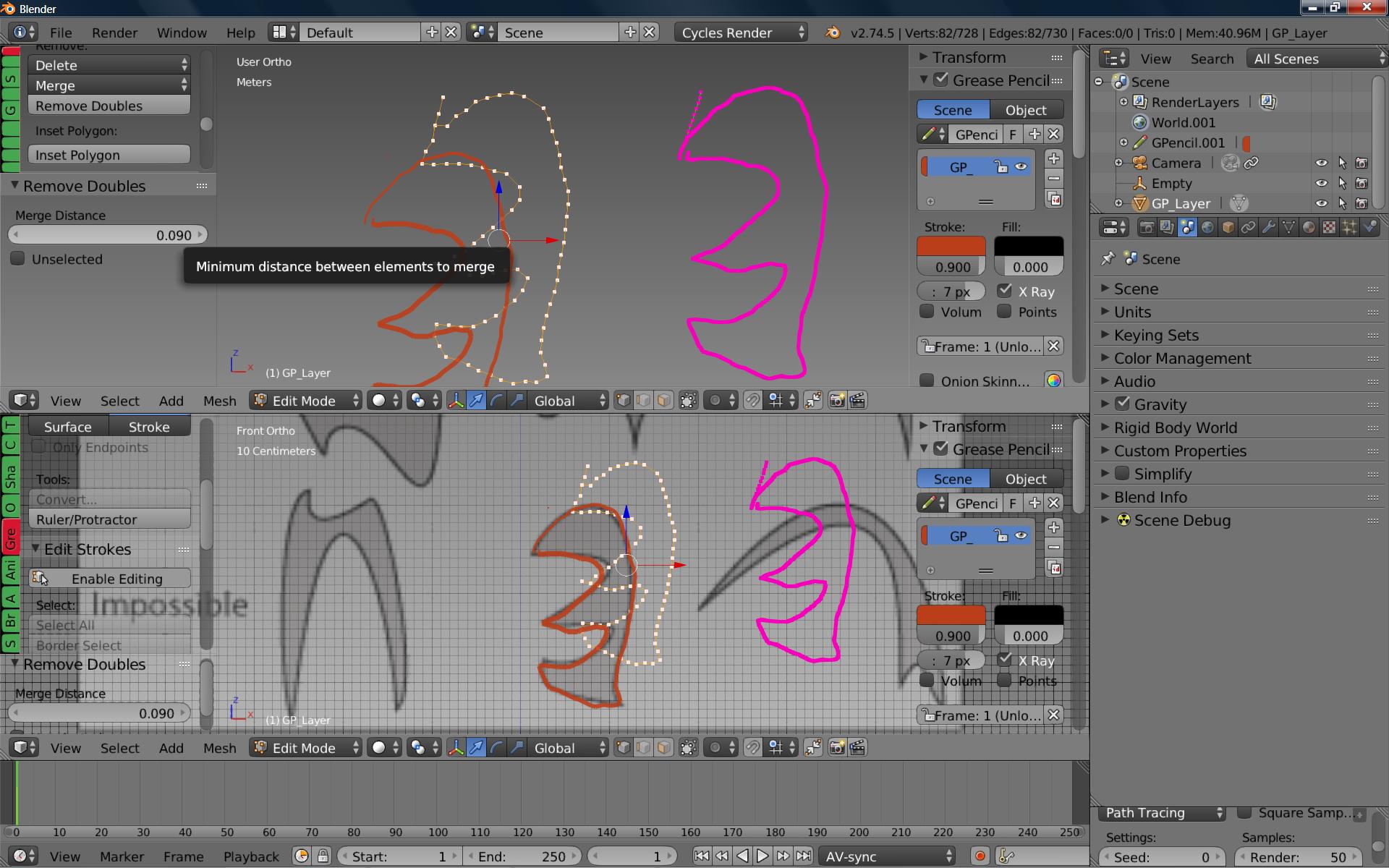1389x868 pixels.
Task: Open upper viewport Edit Mode selector
Action: pos(306,401)
